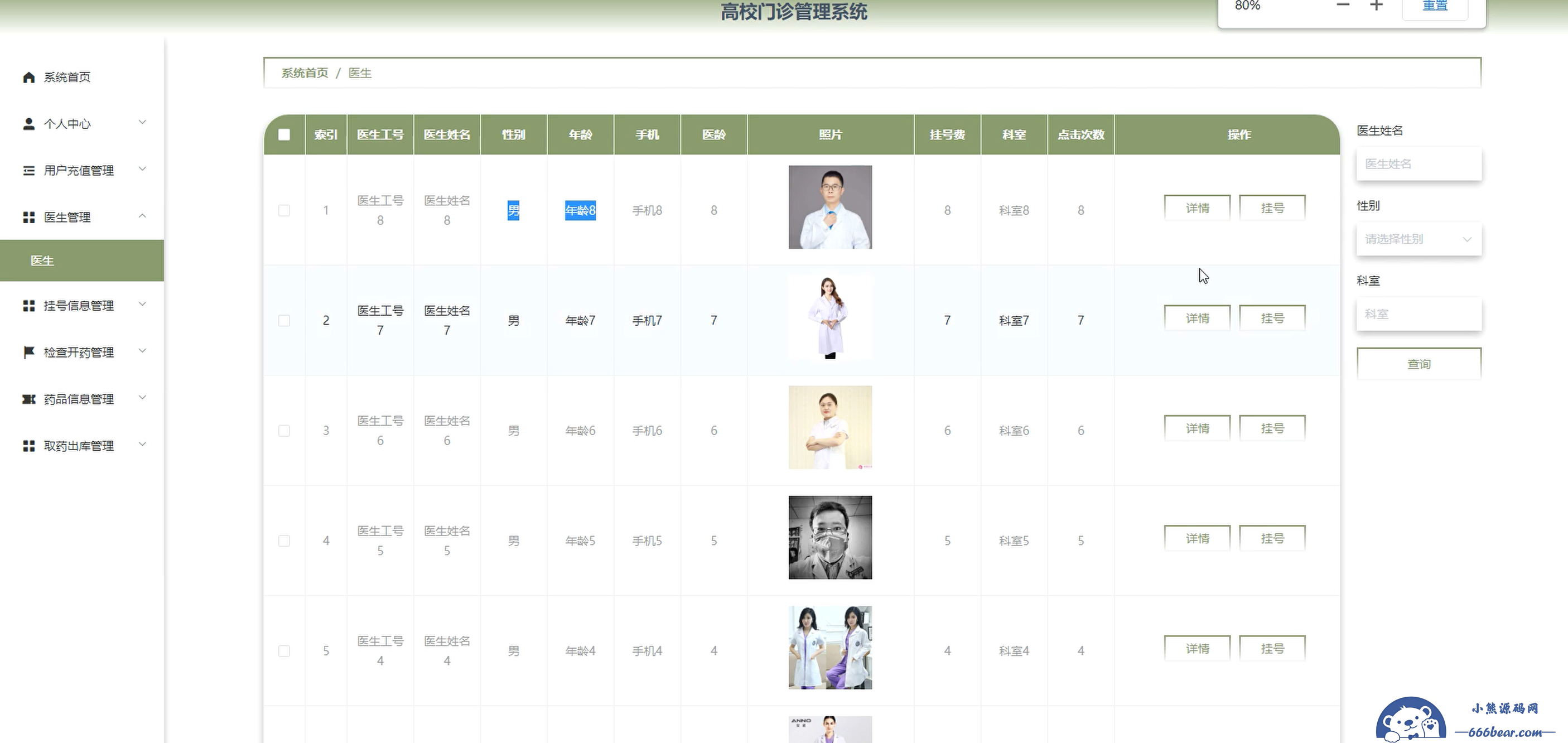Screen dimensions: 1568x743
Task: Click the ticket icon for 药品信息管理
Action: pos(28,399)
